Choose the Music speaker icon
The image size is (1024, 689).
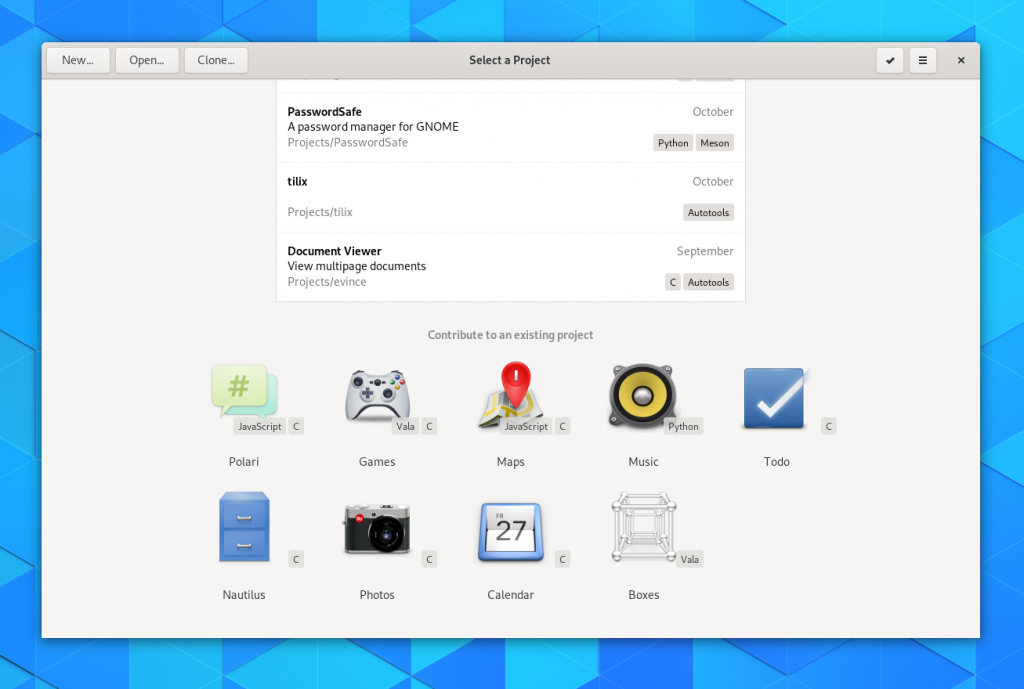(643, 396)
